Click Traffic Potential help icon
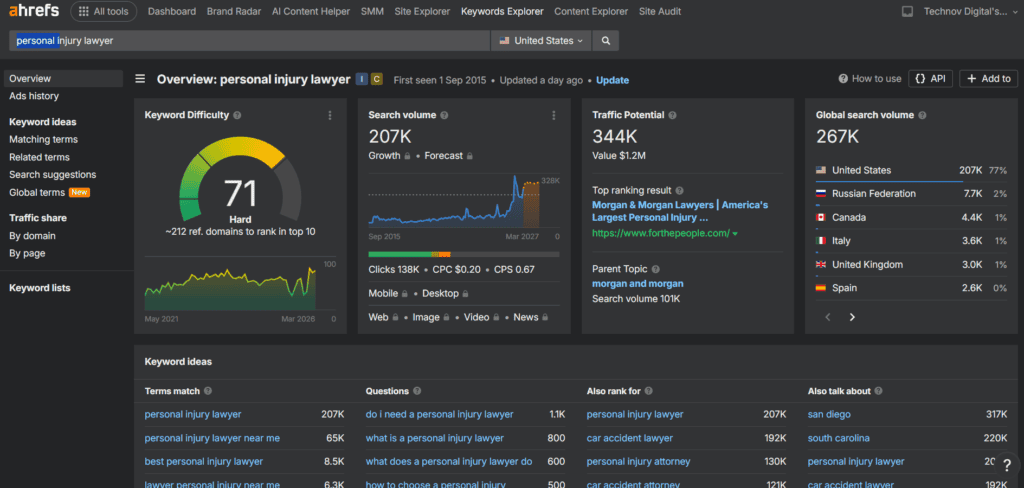 coord(673,115)
